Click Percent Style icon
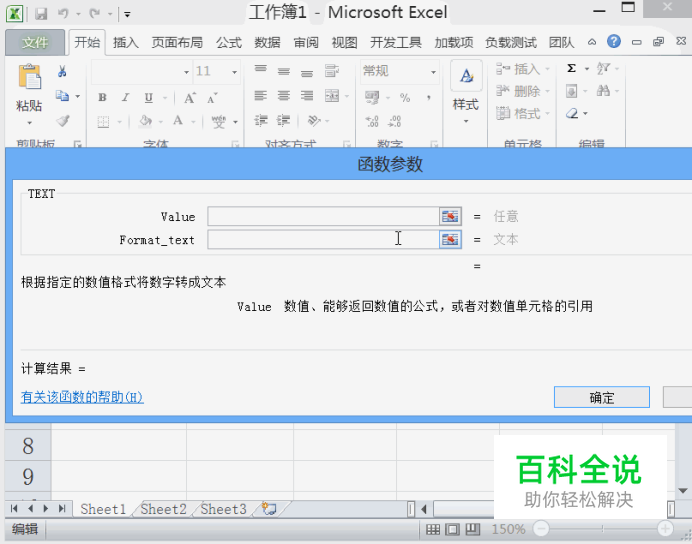The width and height of the screenshot is (692, 544). coord(405,98)
